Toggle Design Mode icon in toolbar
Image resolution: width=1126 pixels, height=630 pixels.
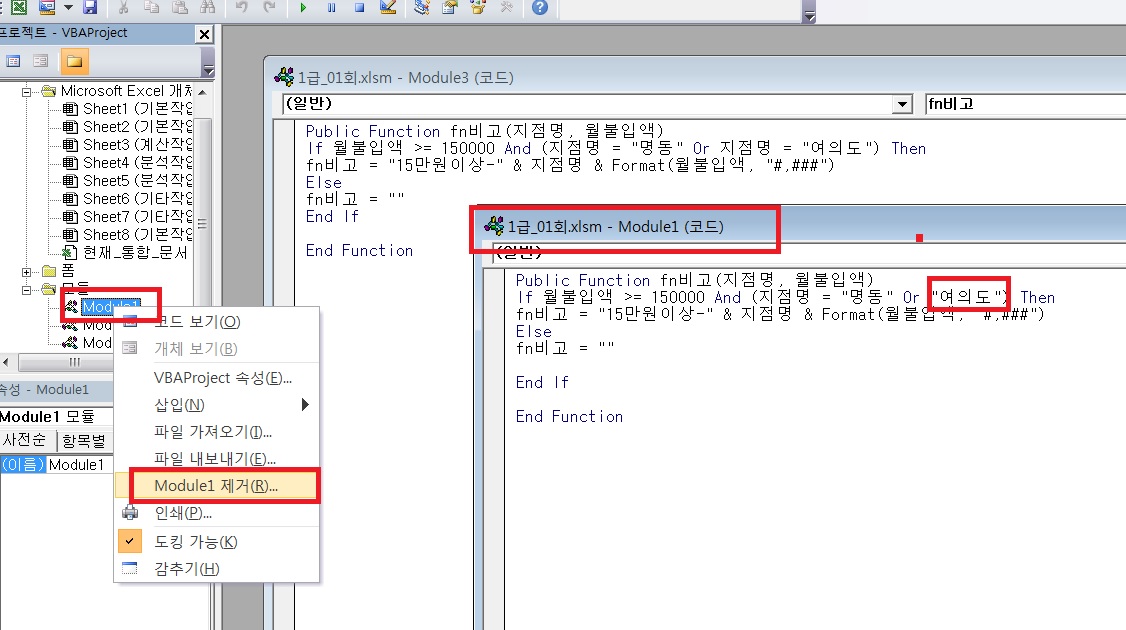coord(388,8)
